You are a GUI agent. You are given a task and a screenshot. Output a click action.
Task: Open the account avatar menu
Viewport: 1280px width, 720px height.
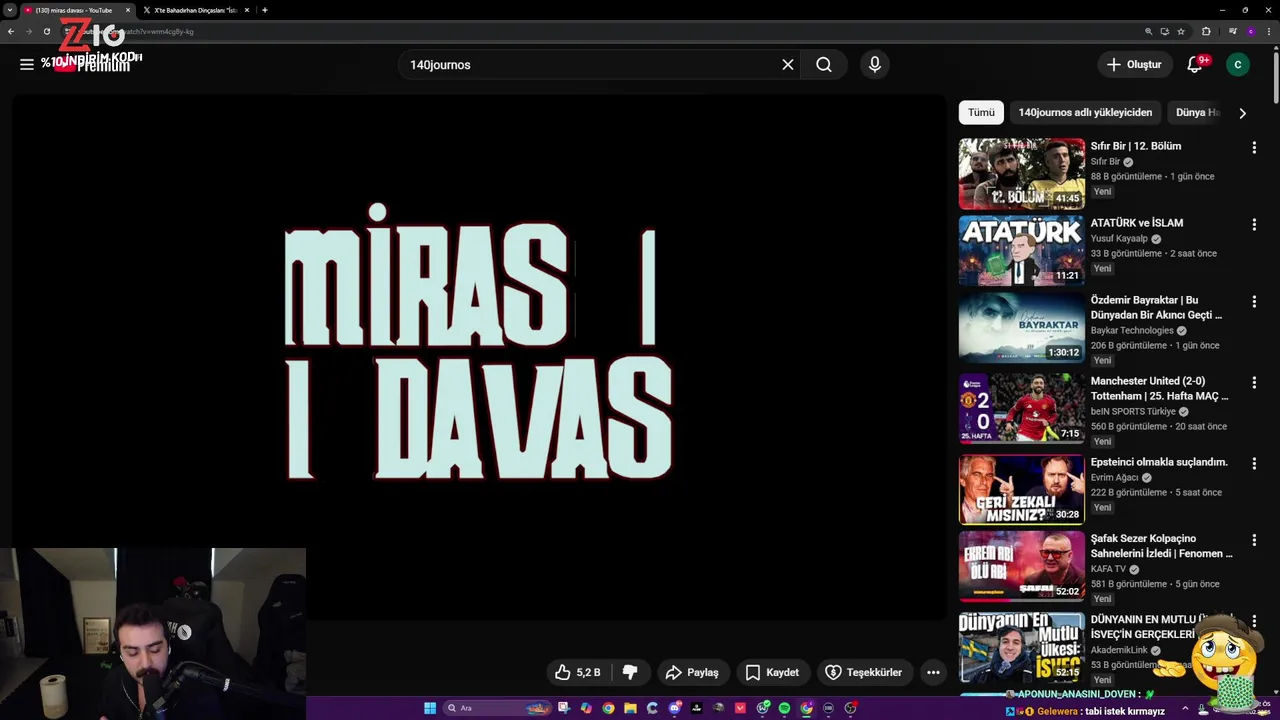coord(1238,64)
